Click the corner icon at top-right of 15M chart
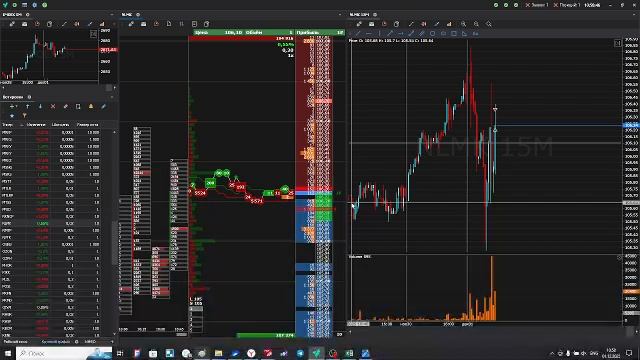640x360 pixels. tap(618, 43)
